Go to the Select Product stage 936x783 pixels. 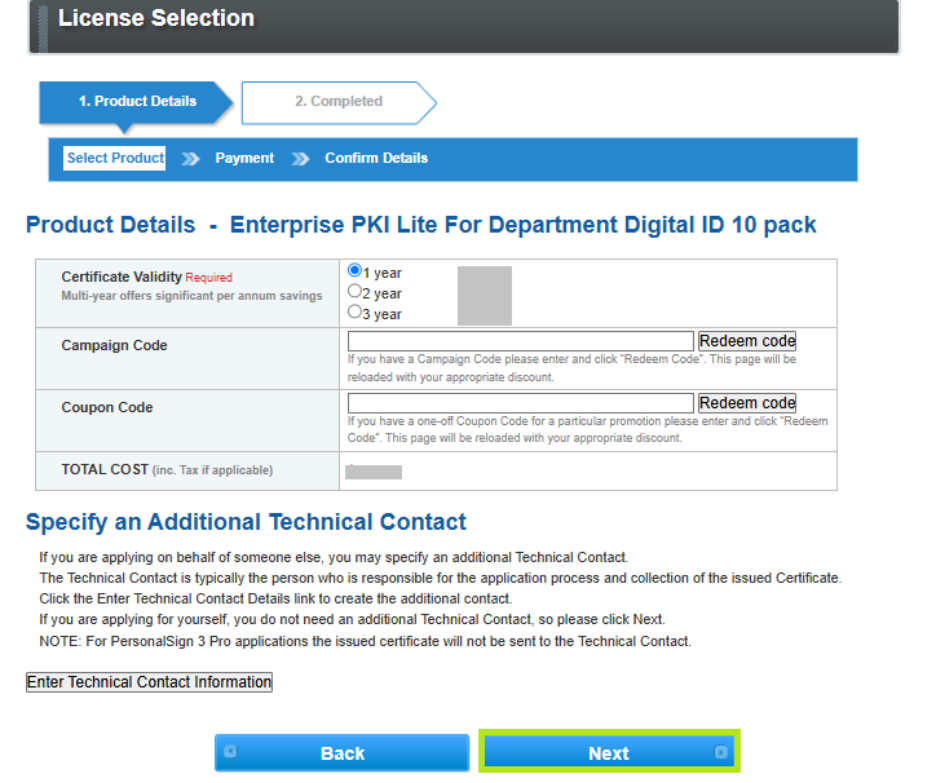115,158
